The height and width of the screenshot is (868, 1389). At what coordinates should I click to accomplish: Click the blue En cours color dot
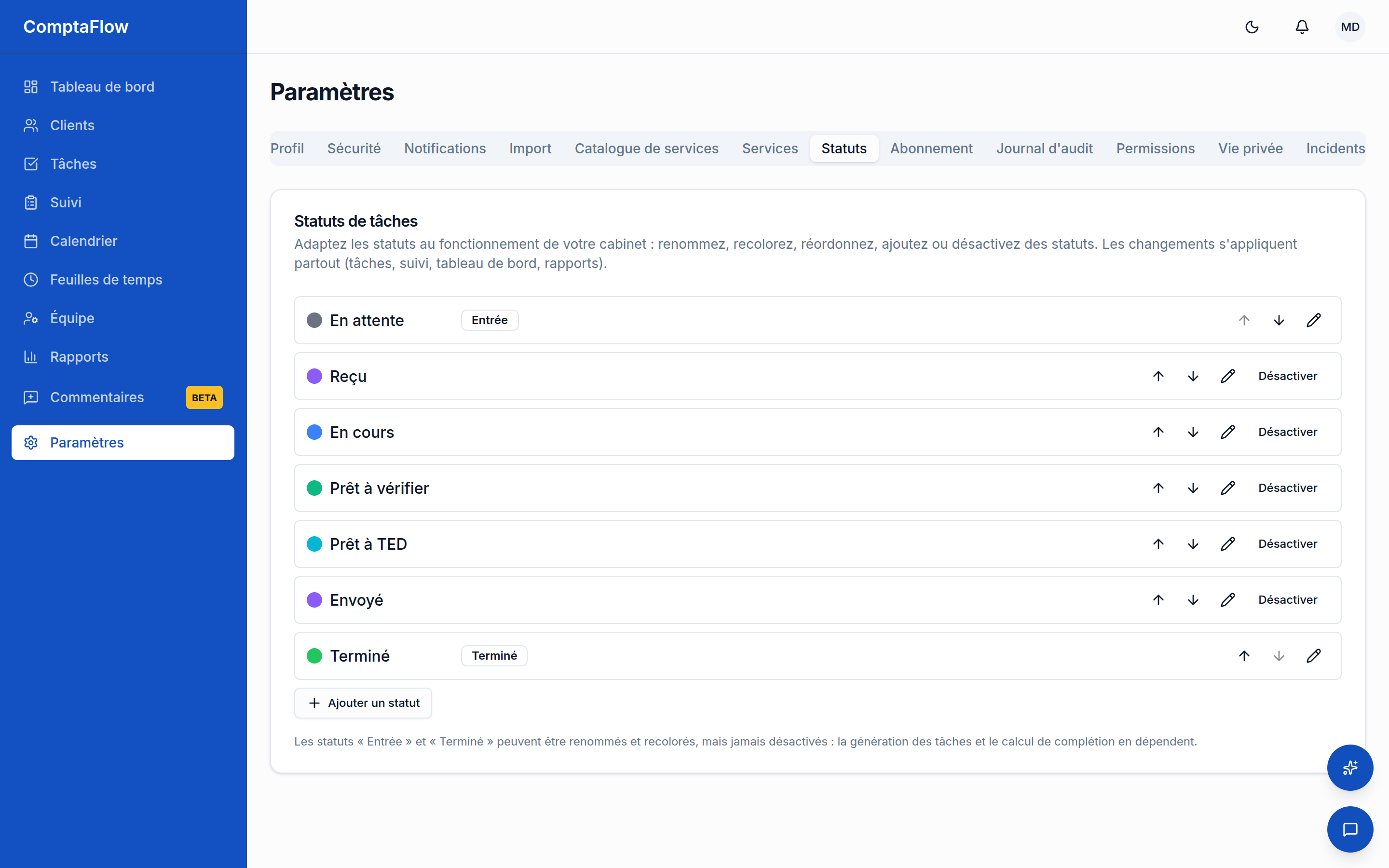[314, 432]
